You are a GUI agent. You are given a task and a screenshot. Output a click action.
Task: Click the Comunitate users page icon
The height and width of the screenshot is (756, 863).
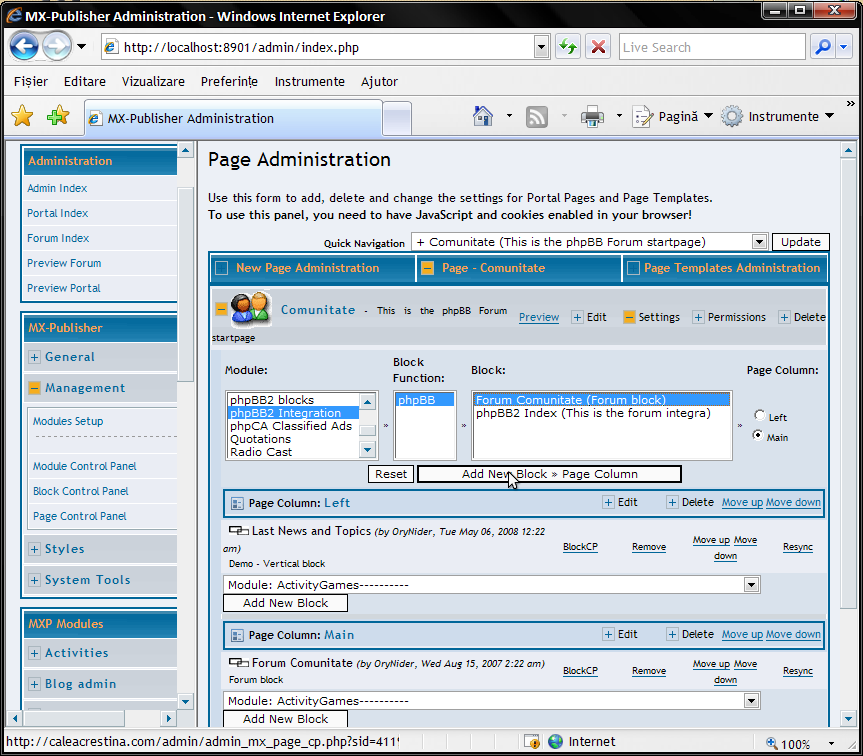coord(250,309)
